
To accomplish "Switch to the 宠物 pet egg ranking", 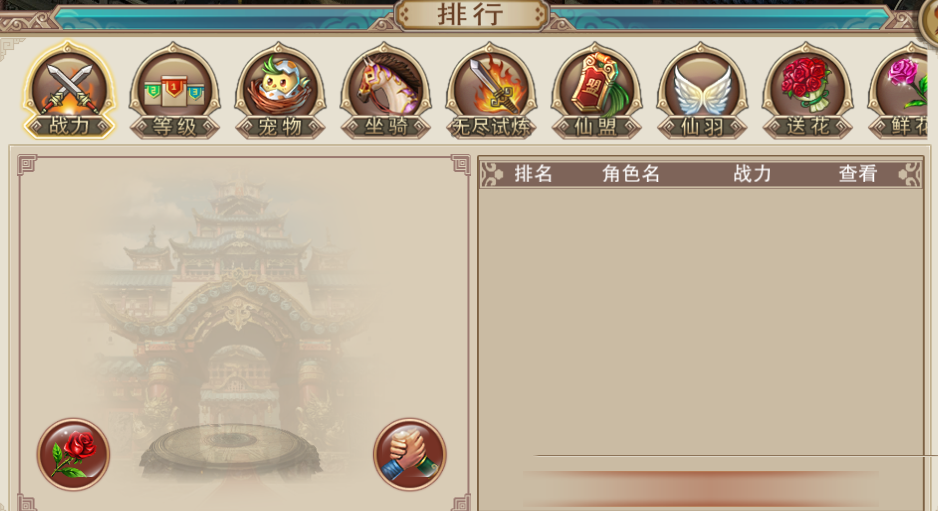I will (x=280, y=90).
